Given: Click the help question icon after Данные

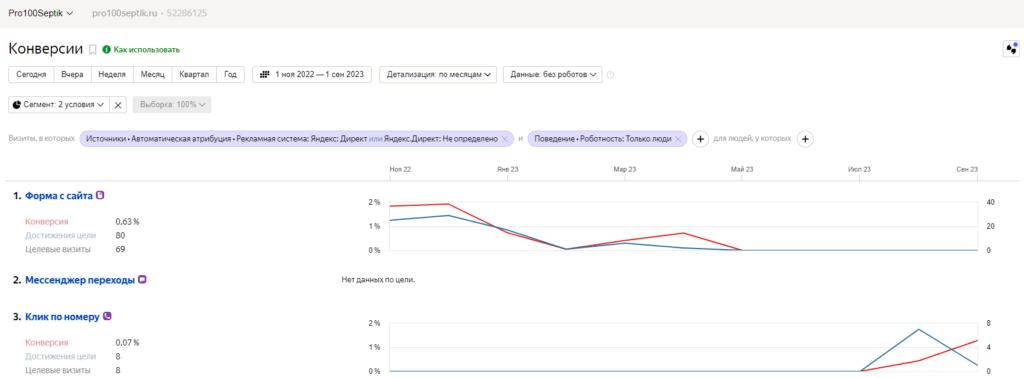Looking at the screenshot, I should (610, 74).
